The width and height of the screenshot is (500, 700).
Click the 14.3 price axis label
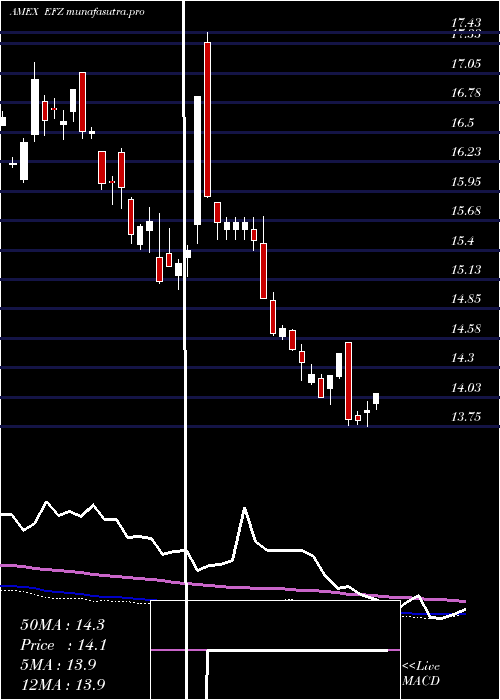462,358
